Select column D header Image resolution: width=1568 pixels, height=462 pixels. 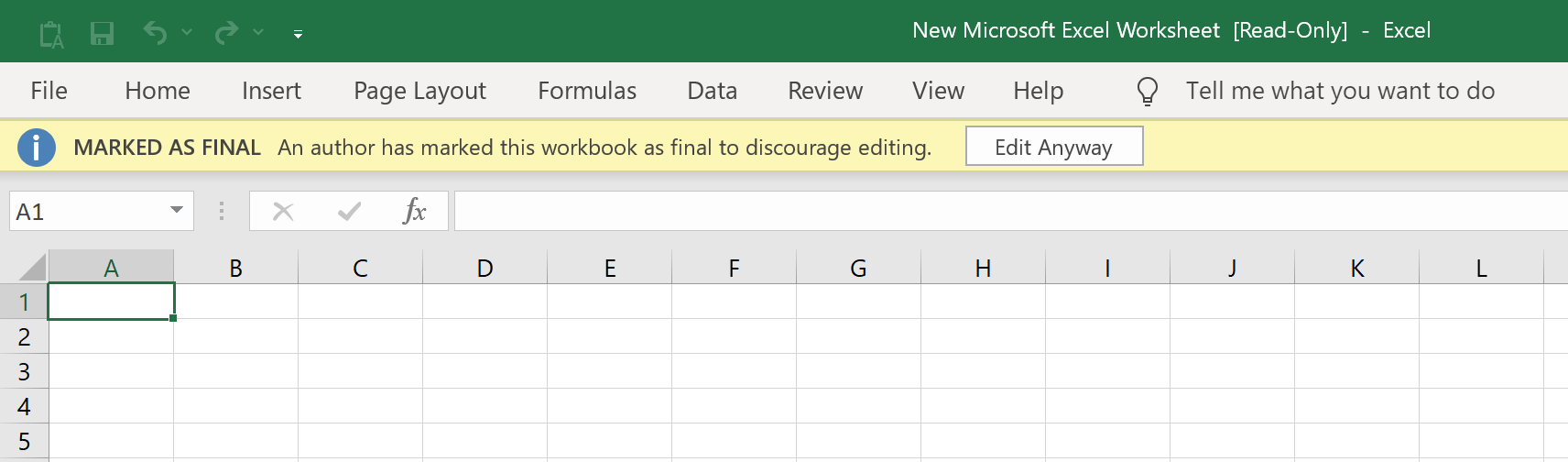[x=485, y=268]
